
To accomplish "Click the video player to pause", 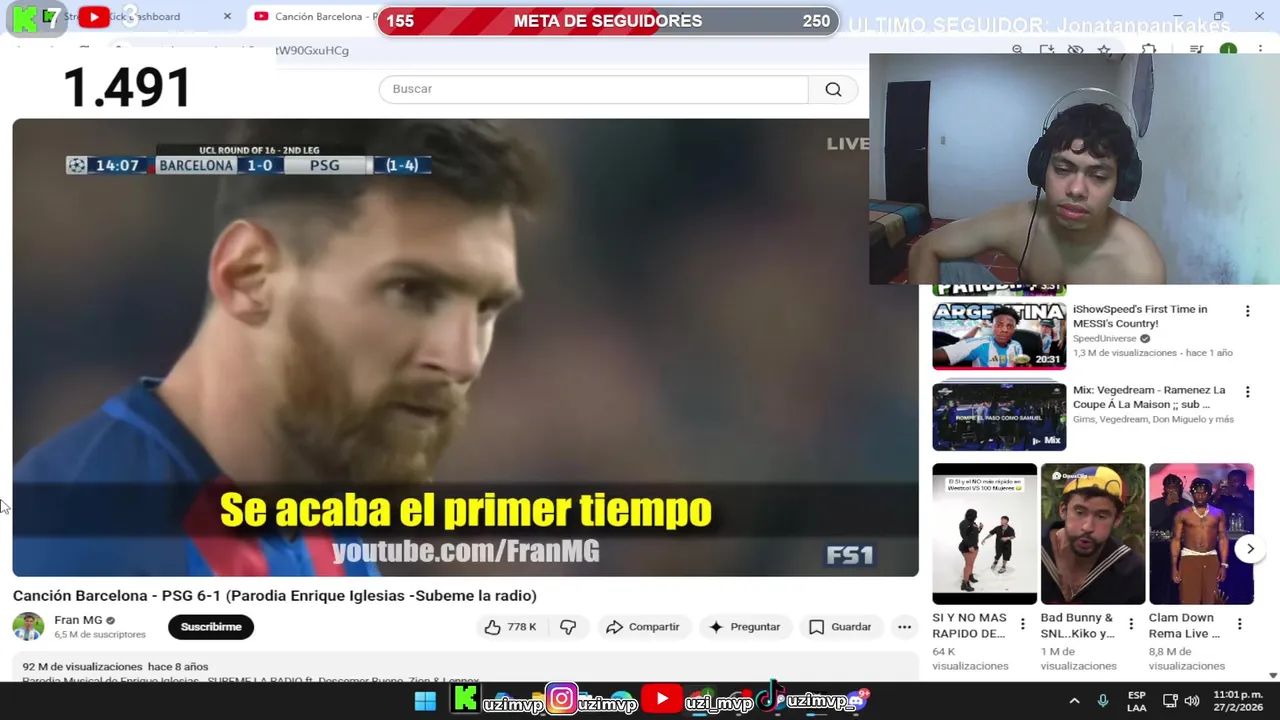I will 465,347.
